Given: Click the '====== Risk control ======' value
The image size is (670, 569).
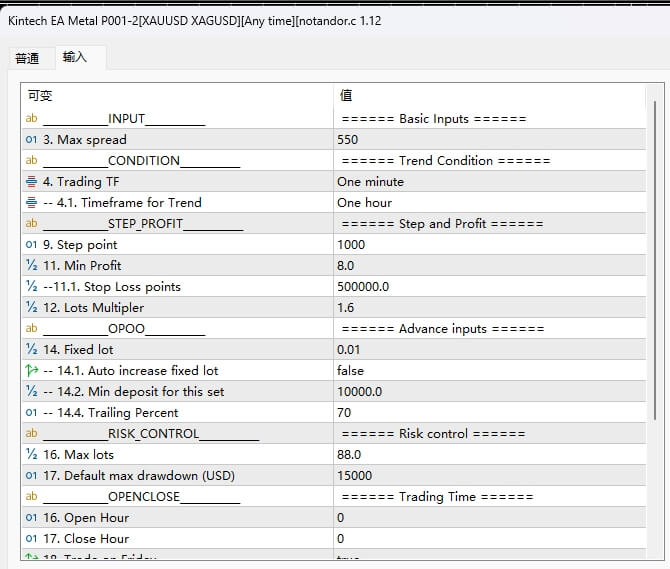Looking at the screenshot, I should point(433,433).
